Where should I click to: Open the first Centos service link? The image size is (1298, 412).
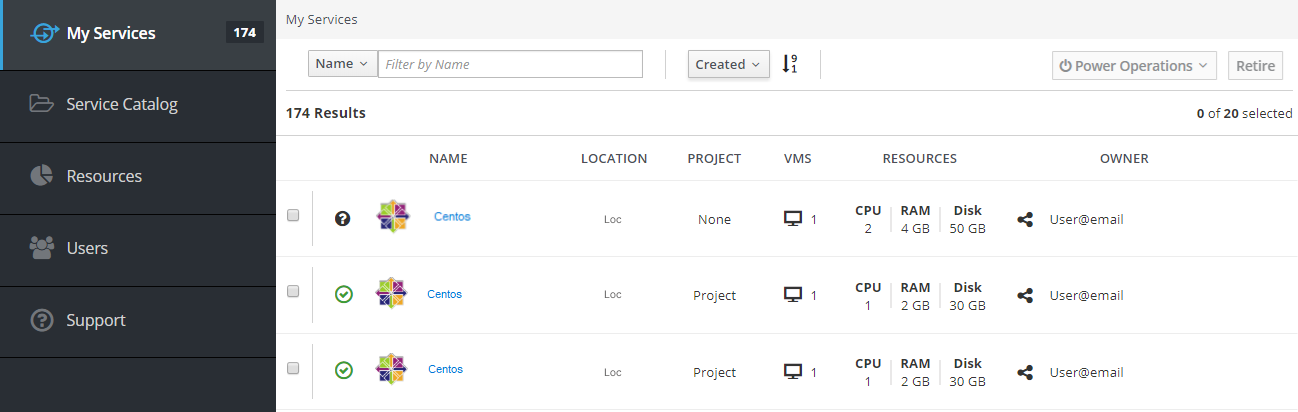[452, 217]
